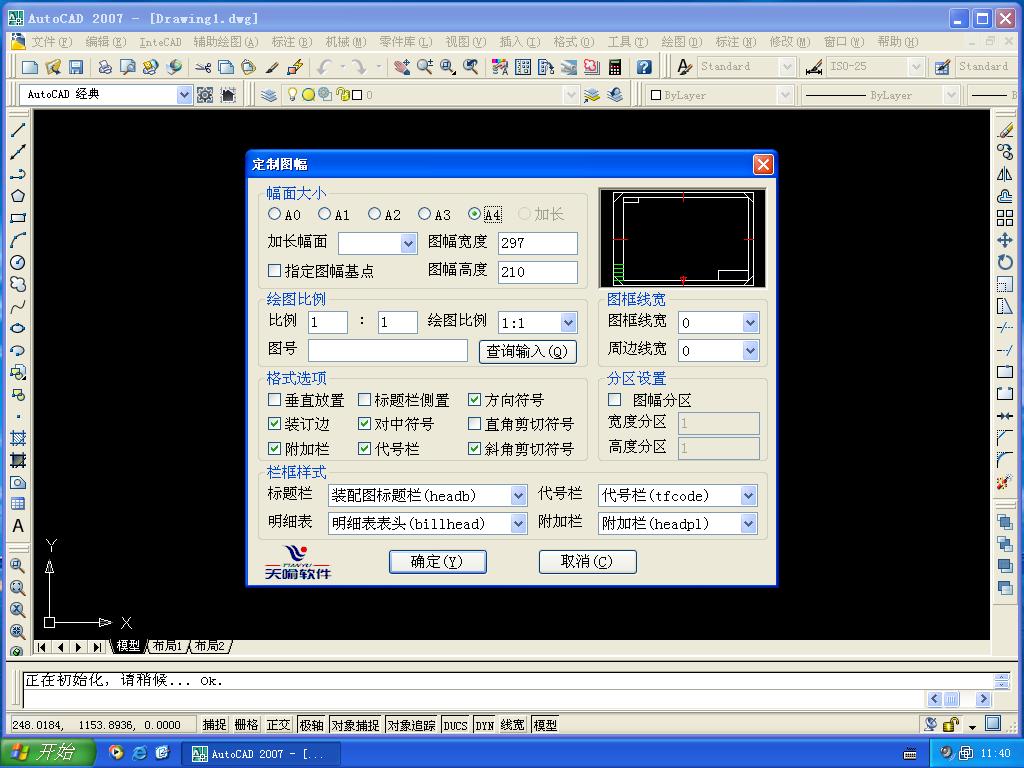Click the Cut scissors icon
The width and height of the screenshot is (1024, 768).
[x=203, y=67]
